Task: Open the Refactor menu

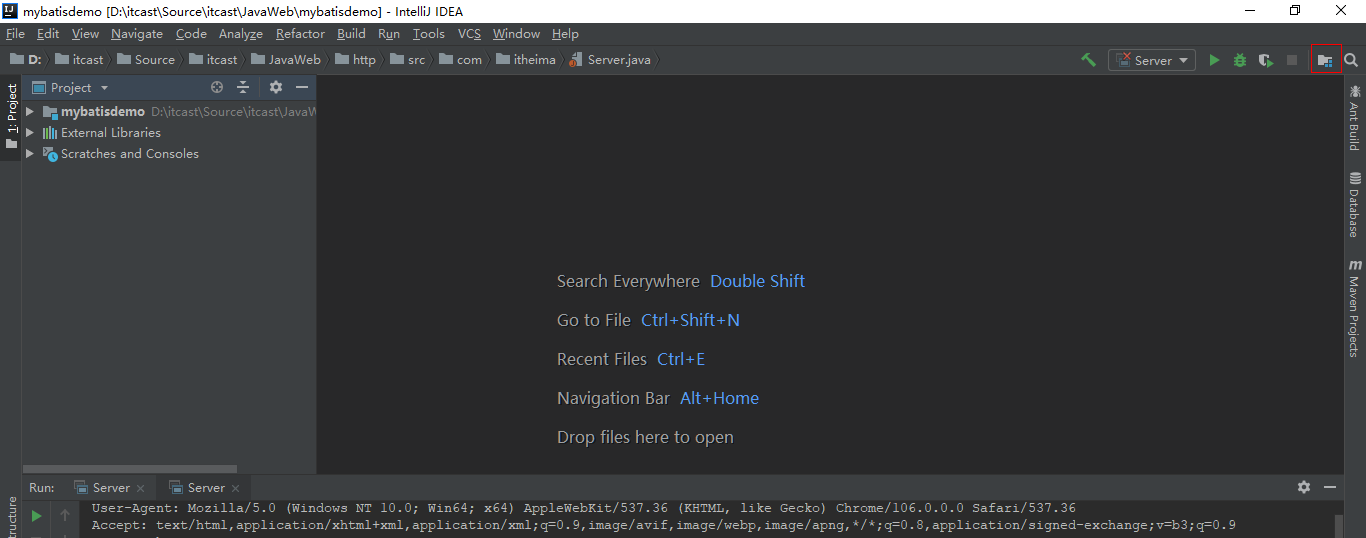Action: point(300,34)
